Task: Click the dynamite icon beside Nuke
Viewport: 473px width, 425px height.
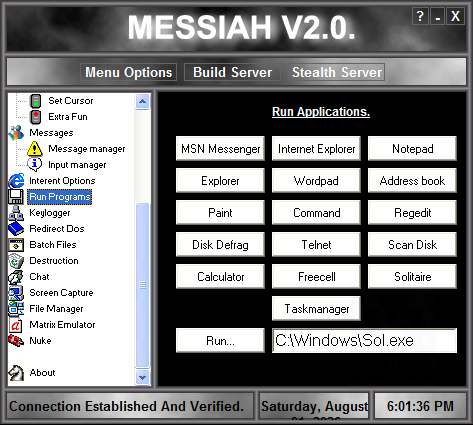Action: click(x=16, y=341)
